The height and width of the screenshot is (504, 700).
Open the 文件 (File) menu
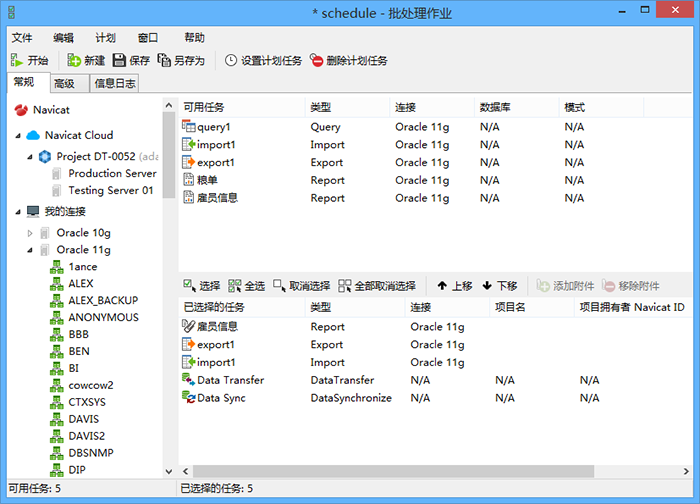22,38
